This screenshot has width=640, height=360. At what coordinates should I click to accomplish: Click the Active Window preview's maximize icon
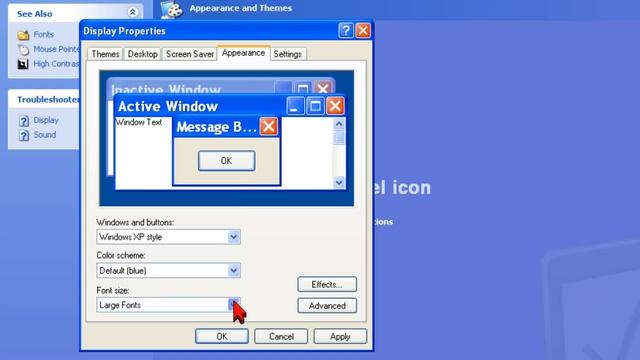(x=315, y=106)
